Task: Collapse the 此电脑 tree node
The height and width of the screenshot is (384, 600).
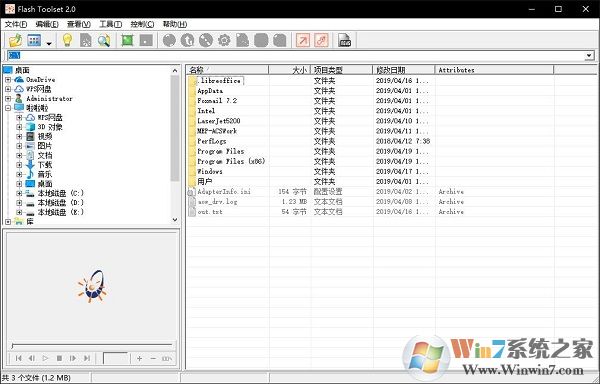Action: click(x=8, y=108)
